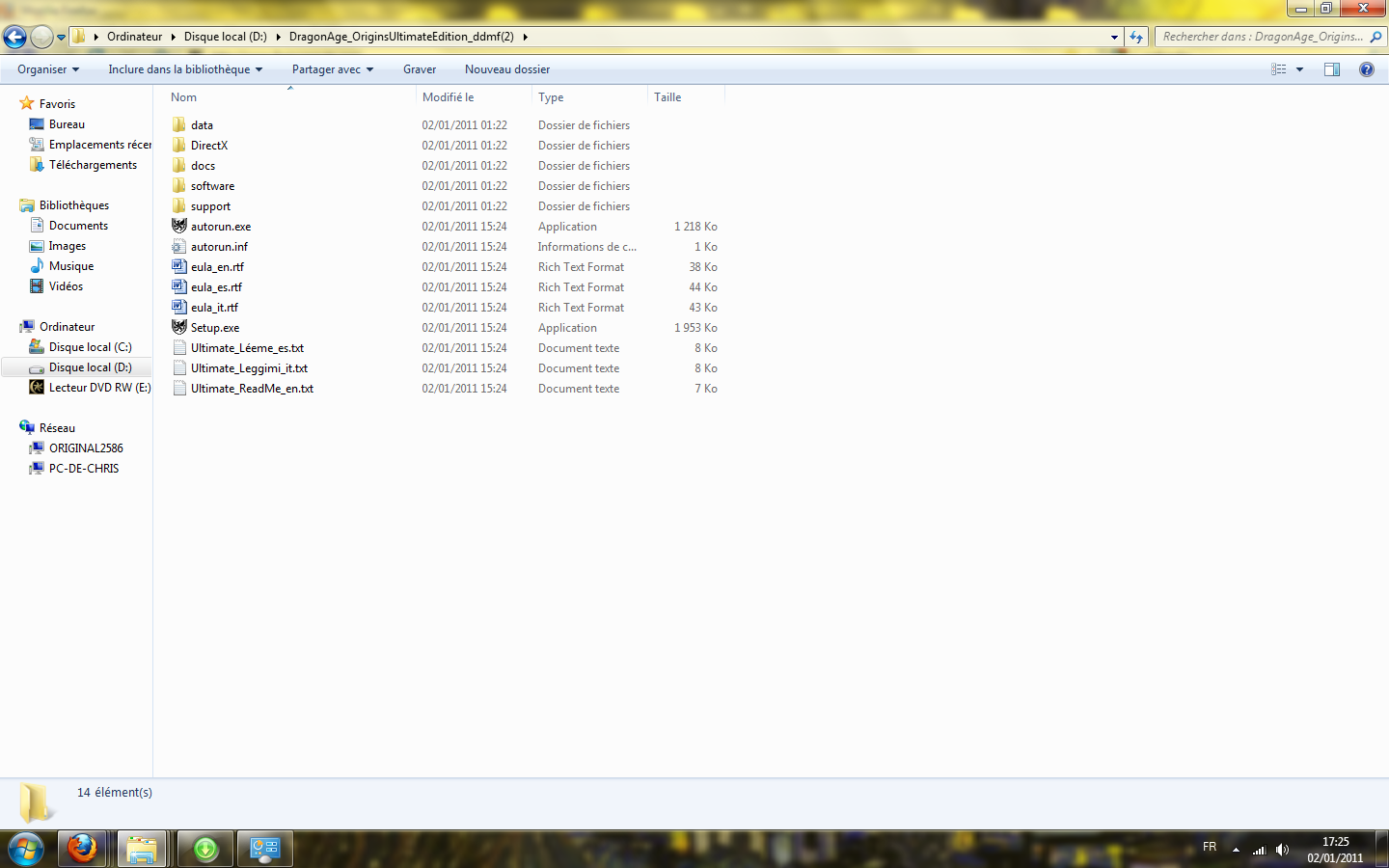Open Lecteur DVD RW (E:)
Screen dimensions: 1389x868
click(100, 388)
